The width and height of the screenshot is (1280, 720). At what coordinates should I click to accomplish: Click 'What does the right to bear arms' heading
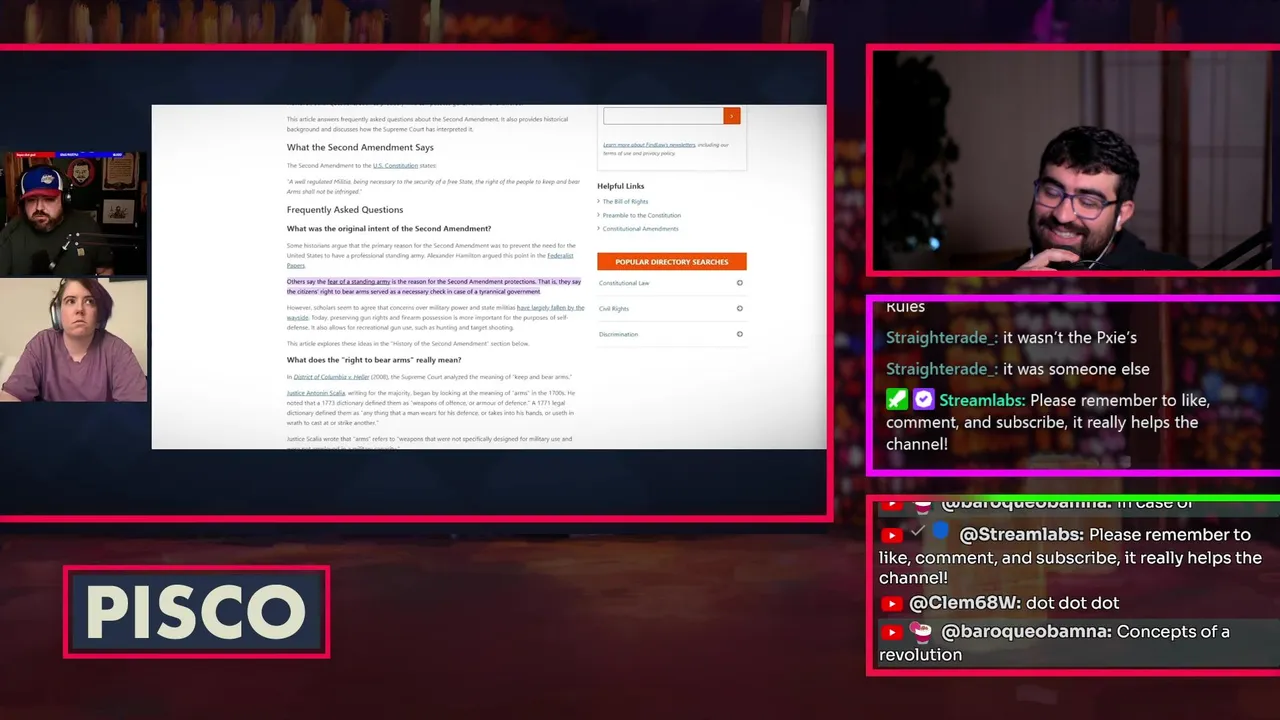pos(374,360)
